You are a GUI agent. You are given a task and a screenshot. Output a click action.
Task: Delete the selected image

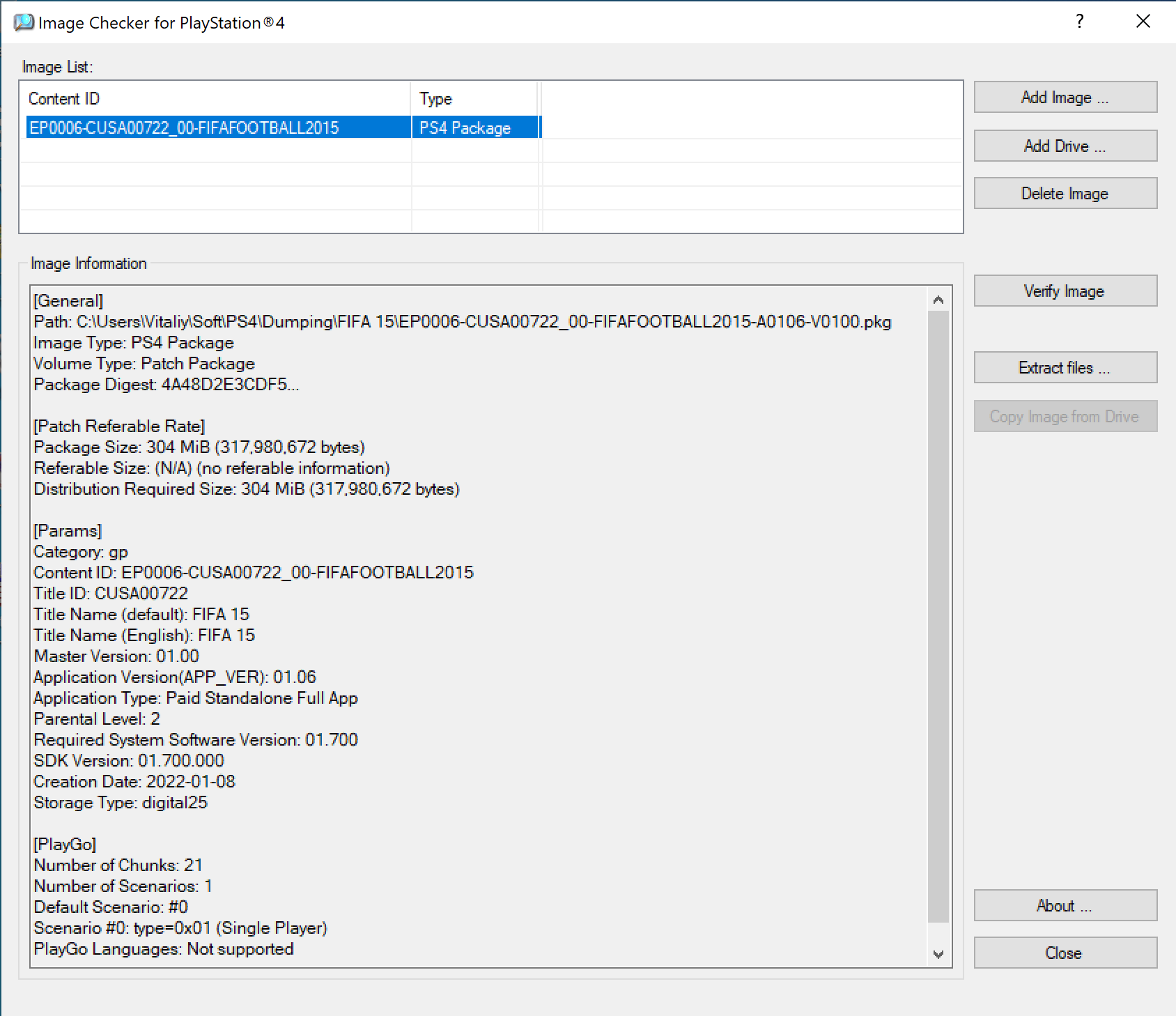[1065, 194]
